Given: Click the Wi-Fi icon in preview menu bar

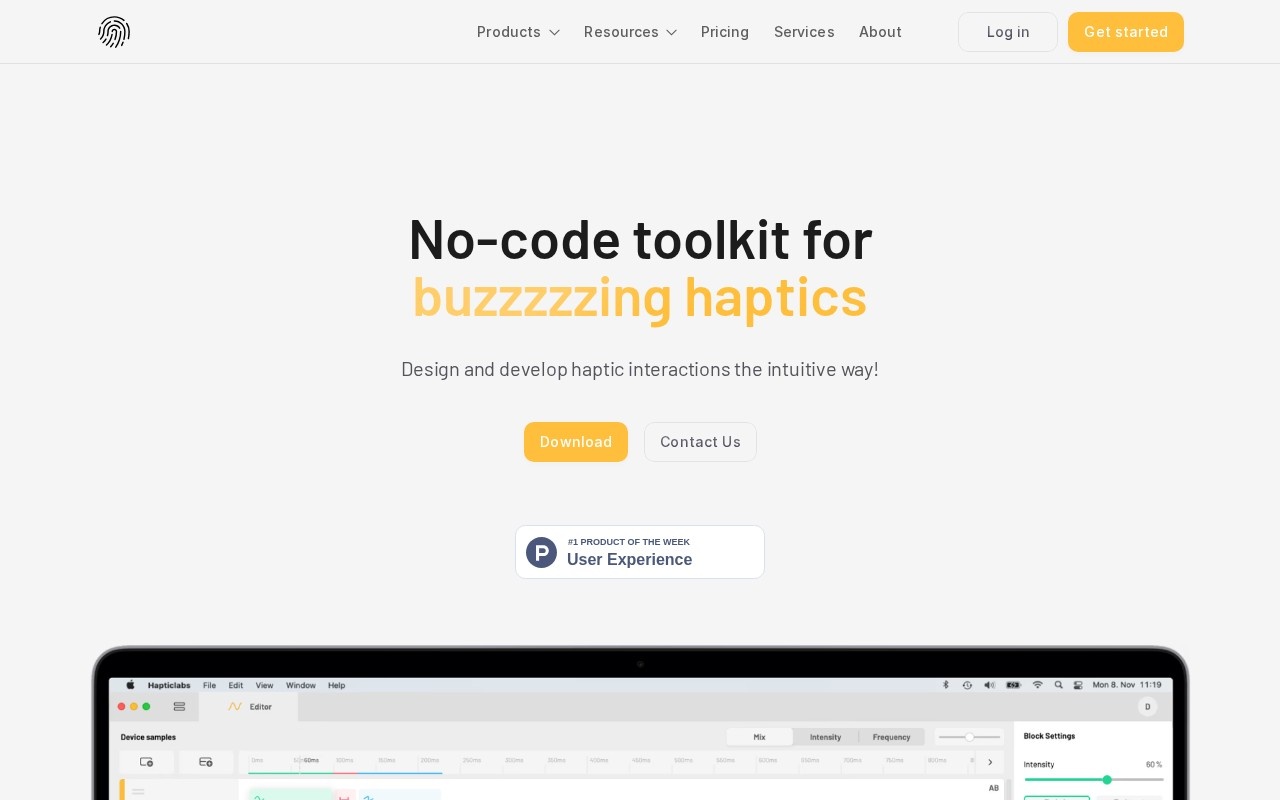Looking at the screenshot, I should click(x=1038, y=685).
